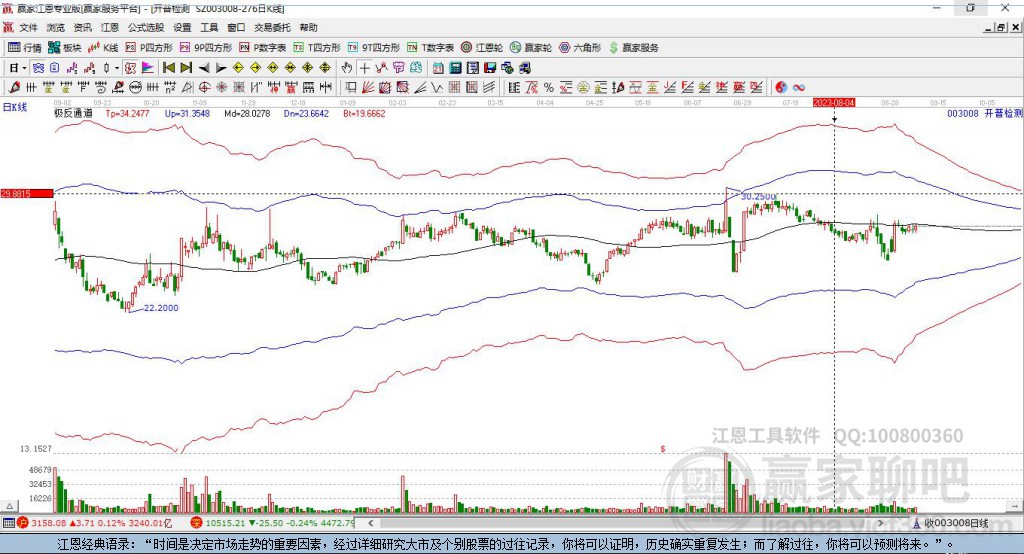The width and height of the screenshot is (1024, 554).
Task: Open the 行情 market quotes view
Action: 24,48
